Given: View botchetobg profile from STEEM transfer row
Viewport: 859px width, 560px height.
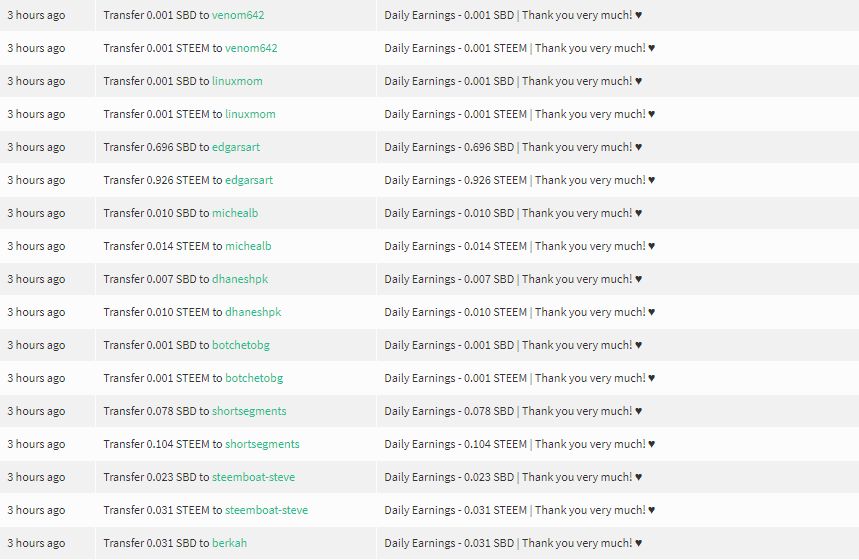Looking at the screenshot, I should (254, 378).
